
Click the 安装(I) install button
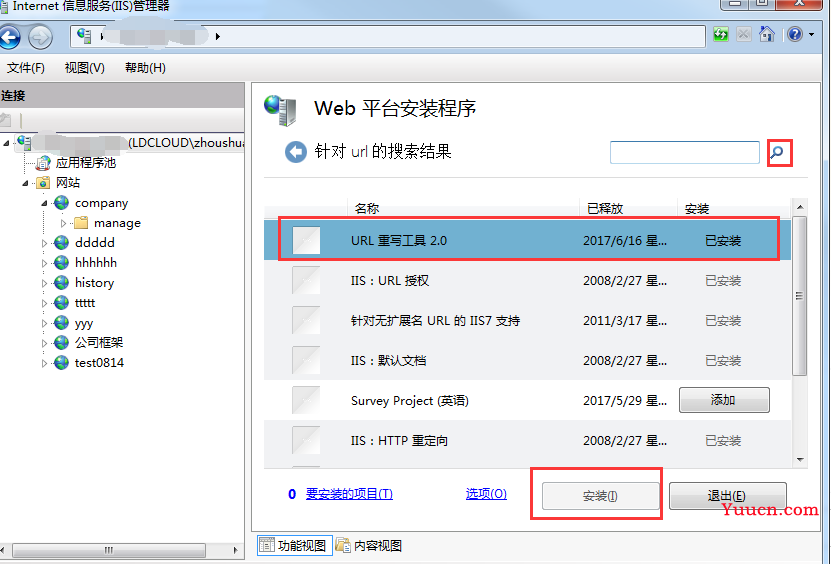tap(600, 496)
